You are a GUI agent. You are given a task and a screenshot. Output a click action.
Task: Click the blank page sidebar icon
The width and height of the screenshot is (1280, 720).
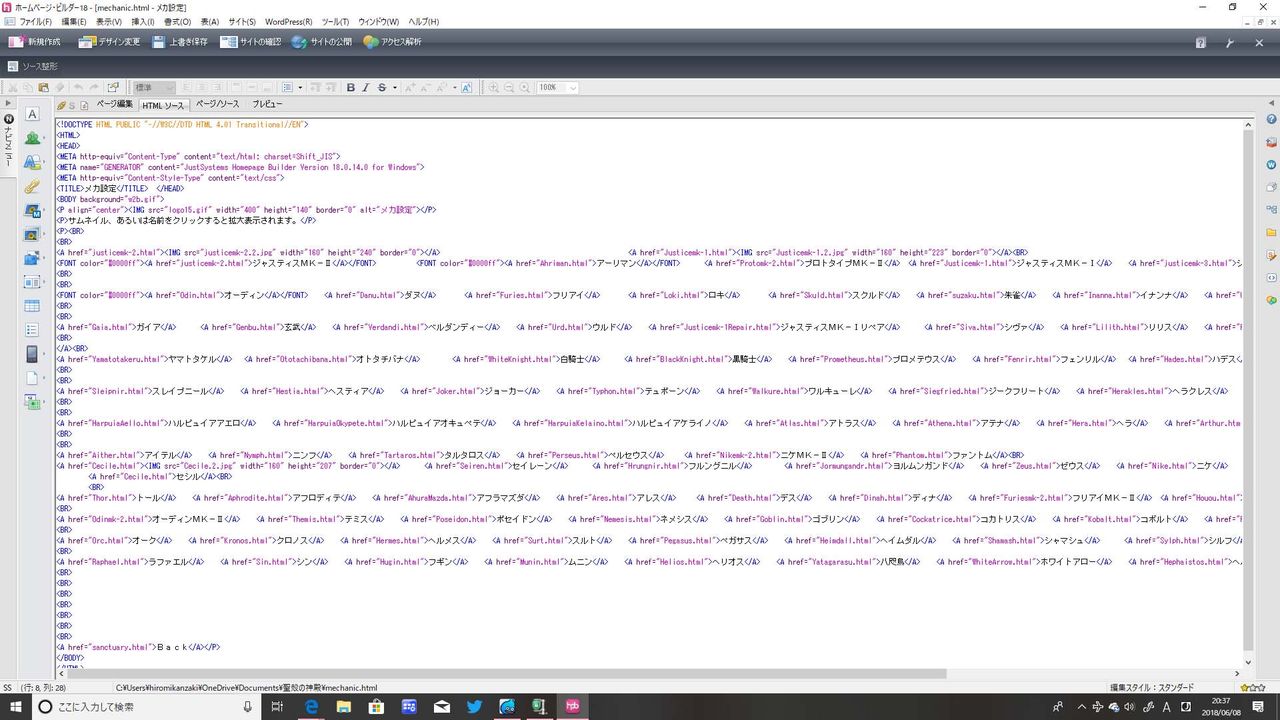point(32,378)
